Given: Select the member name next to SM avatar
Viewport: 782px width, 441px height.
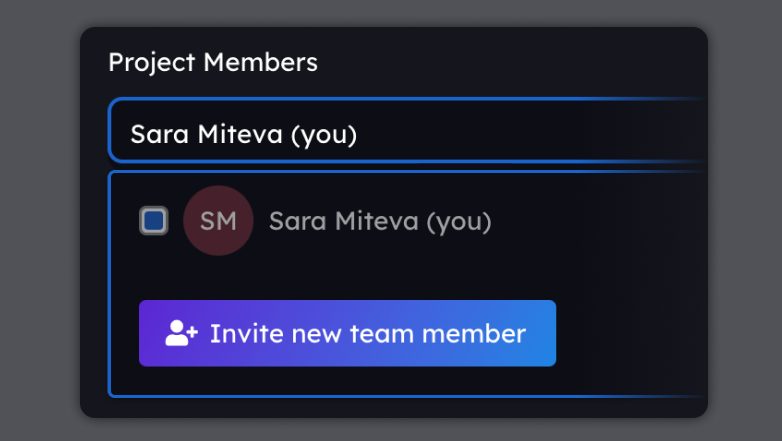Looking at the screenshot, I should [380, 221].
